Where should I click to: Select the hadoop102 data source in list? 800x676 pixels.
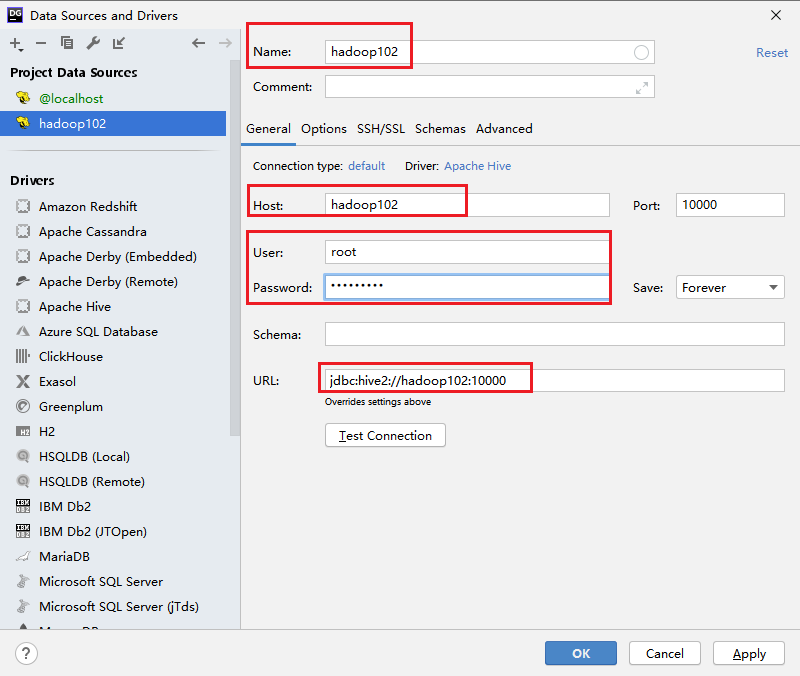tap(113, 123)
